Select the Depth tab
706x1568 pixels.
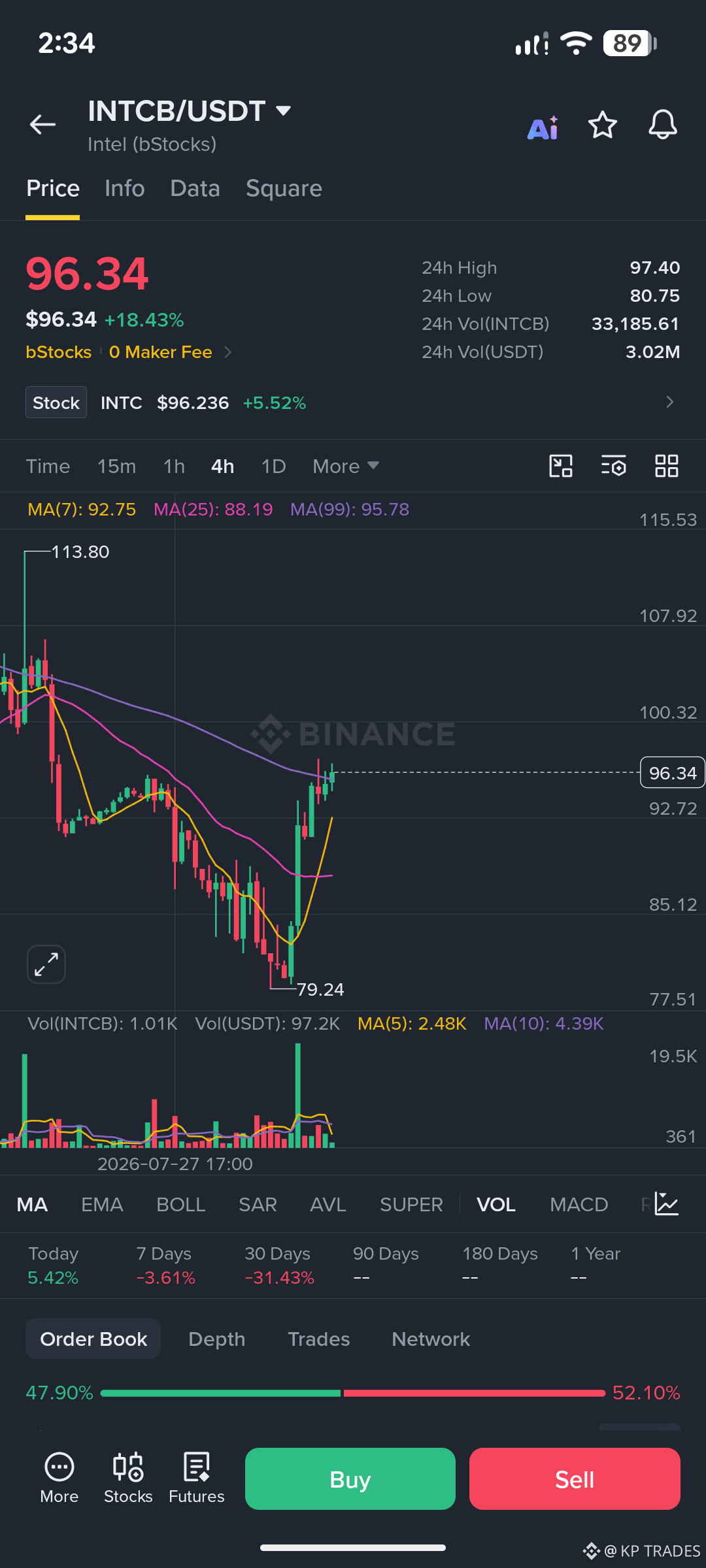click(217, 1339)
